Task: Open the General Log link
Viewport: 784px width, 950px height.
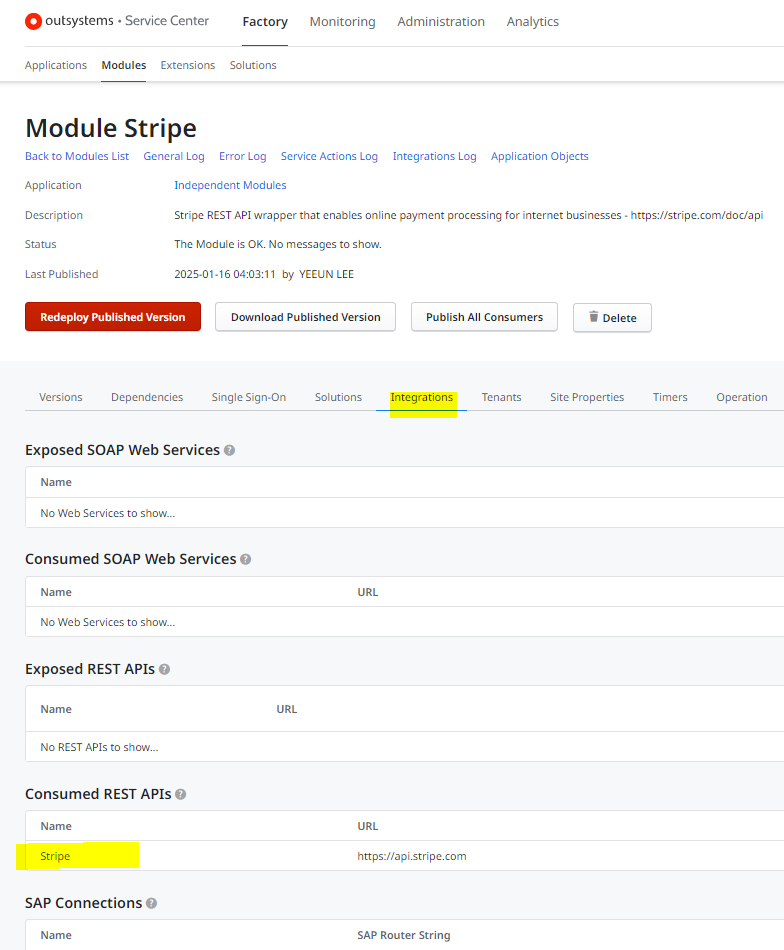Action: (174, 156)
